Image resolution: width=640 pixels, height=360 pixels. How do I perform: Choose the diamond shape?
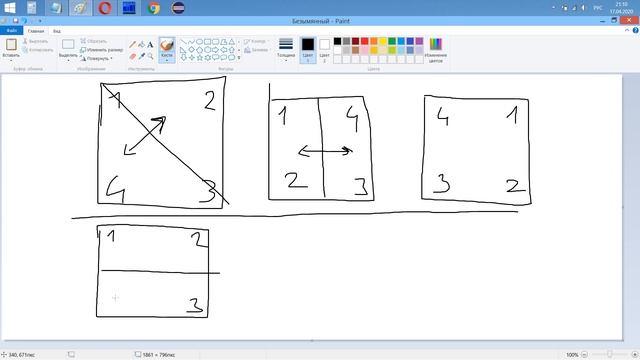coord(191,50)
